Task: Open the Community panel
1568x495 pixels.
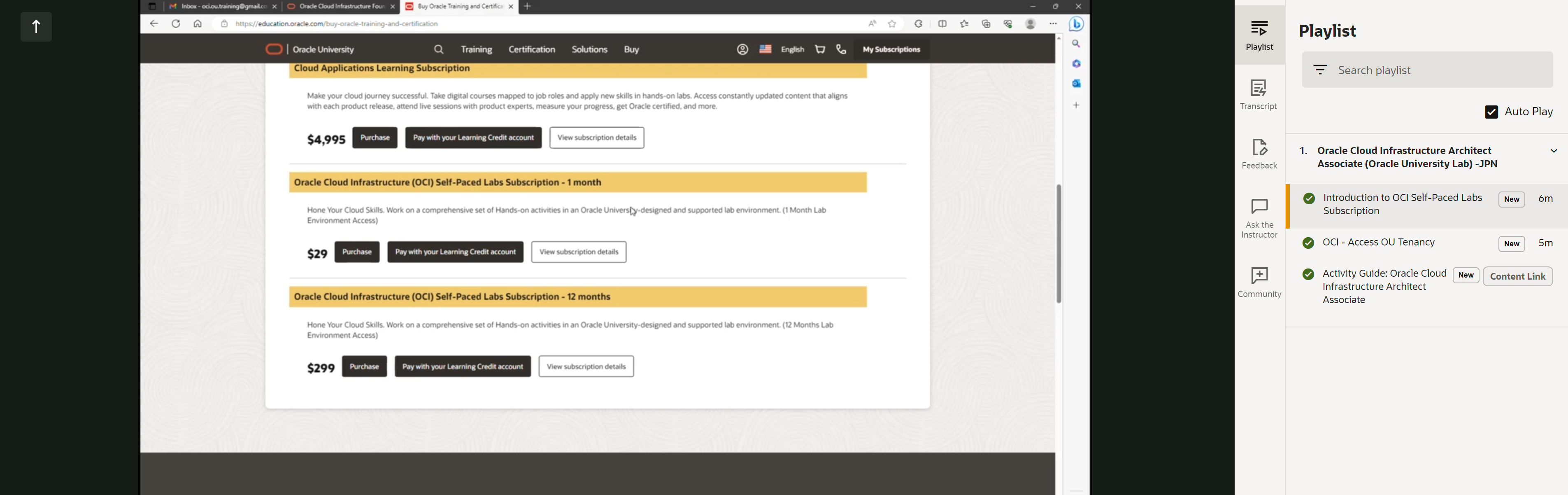Action: [x=1259, y=283]
